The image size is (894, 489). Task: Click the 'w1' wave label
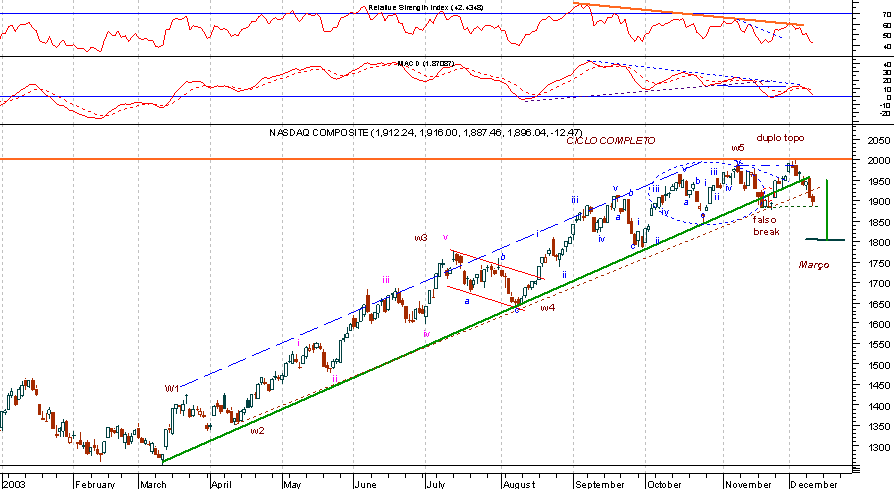click(172, 389)
